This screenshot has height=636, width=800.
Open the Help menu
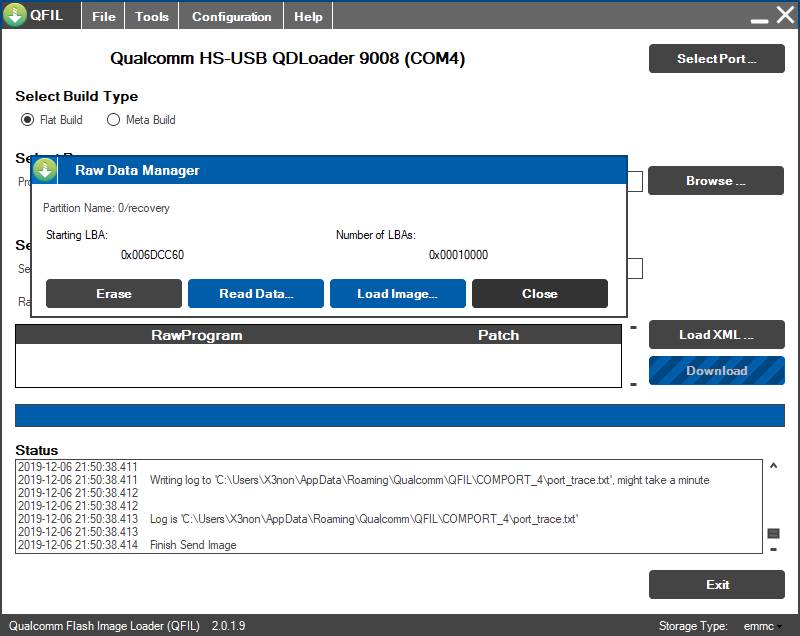pos(308,16)
